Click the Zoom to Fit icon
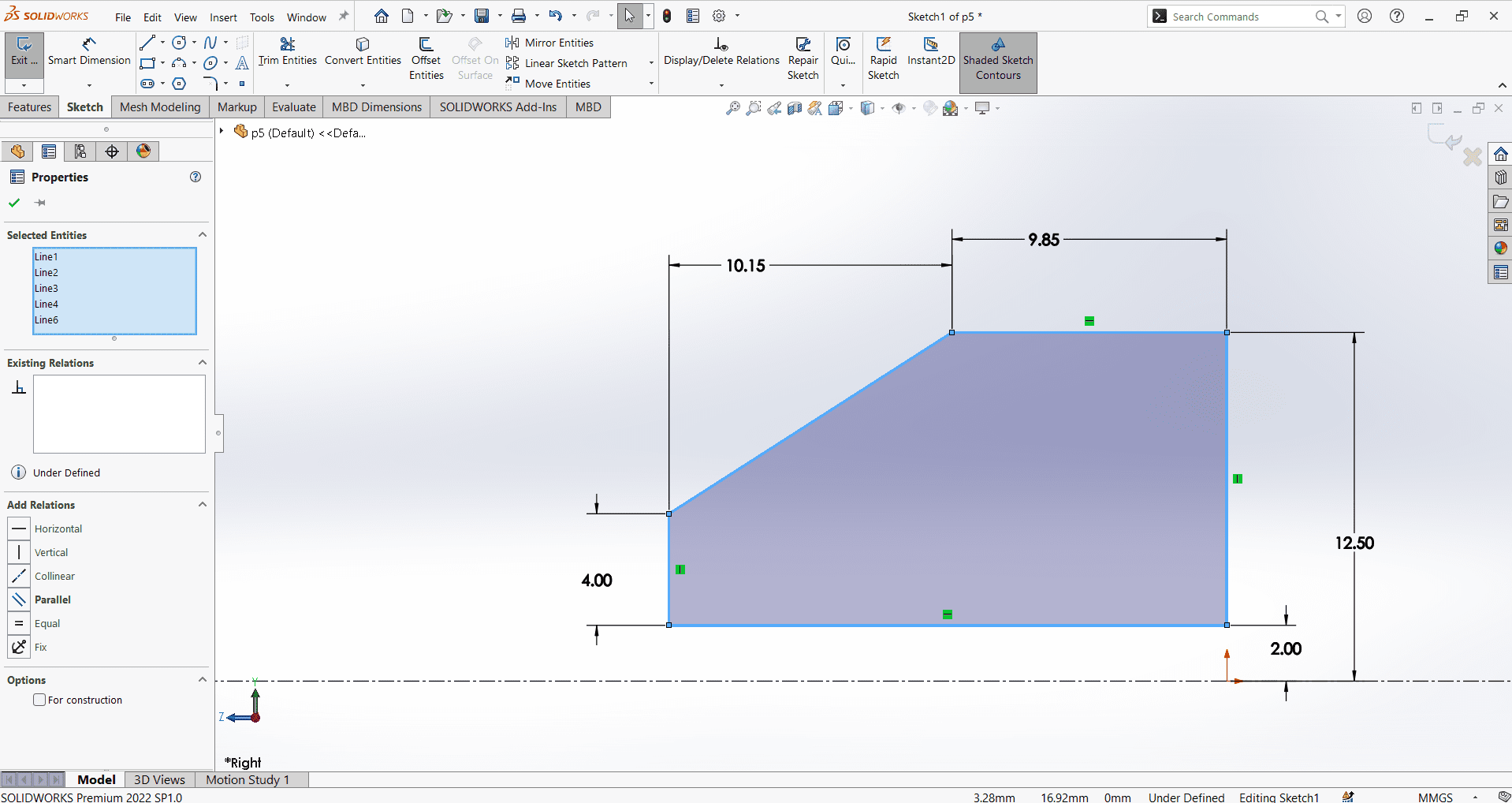 point(732,108)
